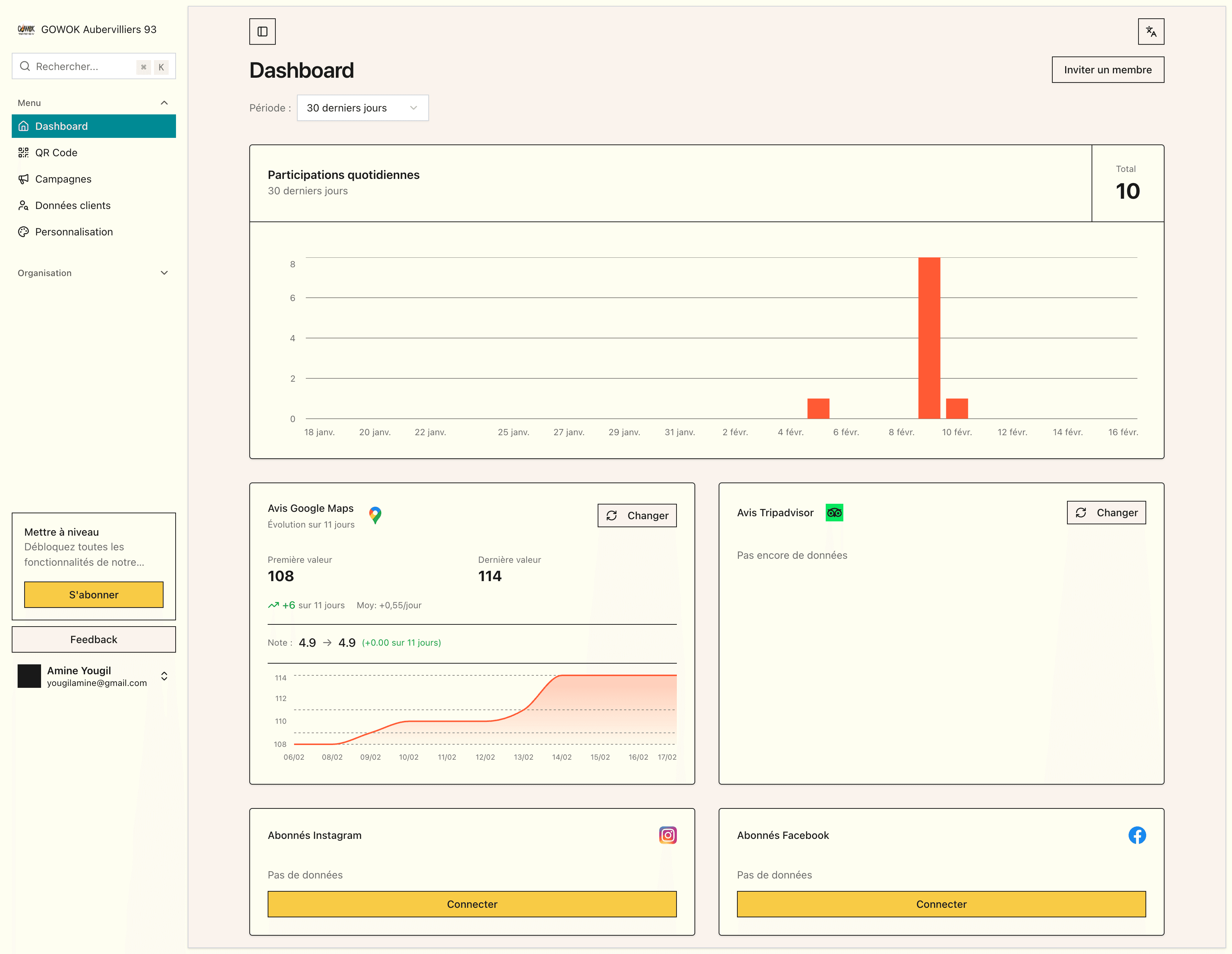Click the search magnifier icon
The image size is (1232, 954).
25,67
